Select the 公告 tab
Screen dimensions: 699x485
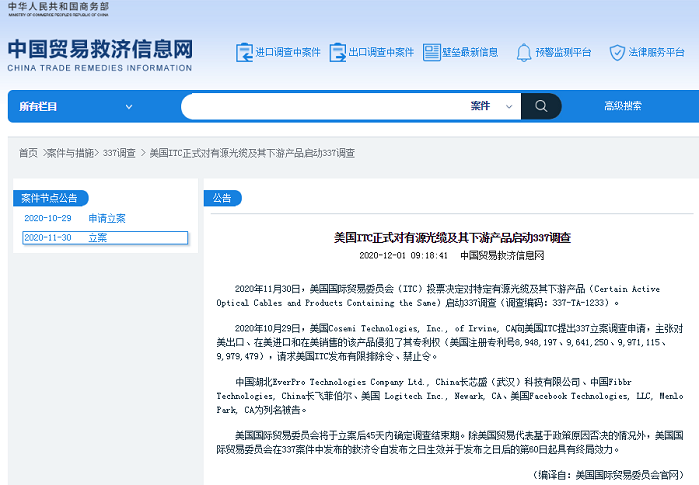pos(222,198)
